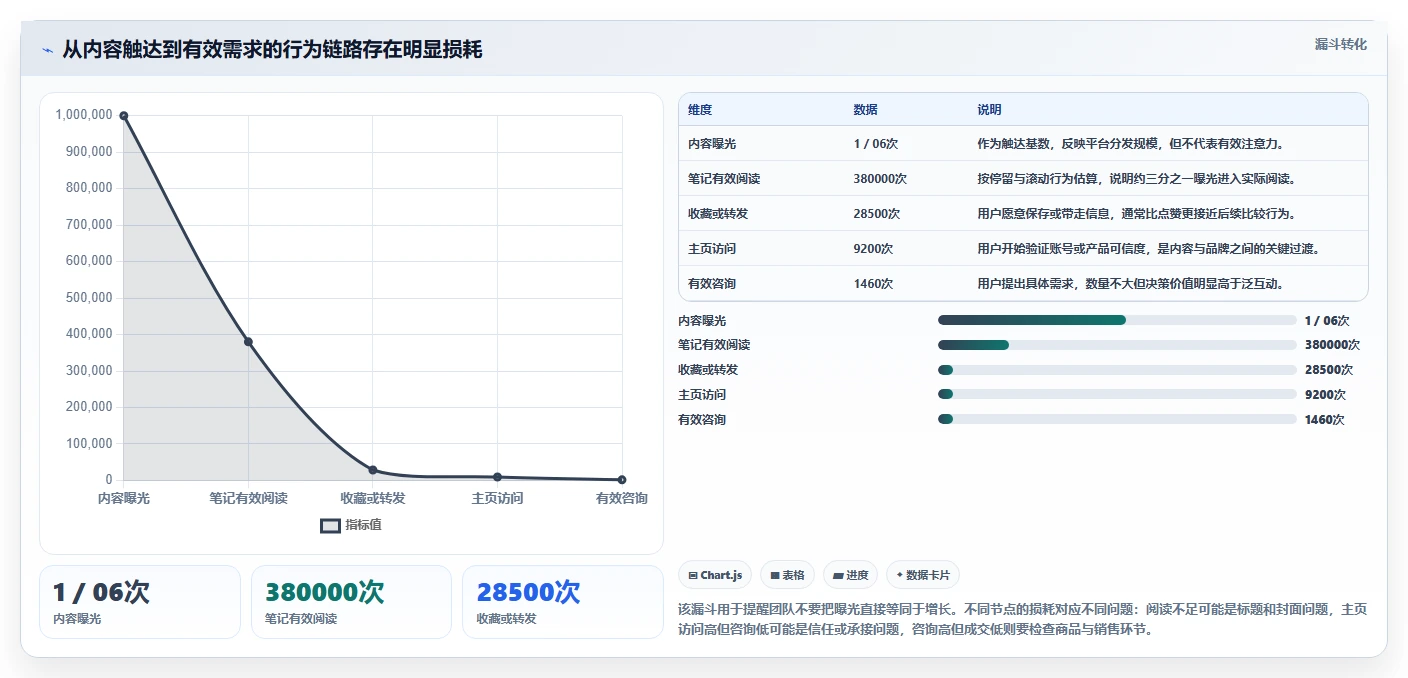
Task: Click the 28500次 cell in the table
Action: tap(876, 214)
